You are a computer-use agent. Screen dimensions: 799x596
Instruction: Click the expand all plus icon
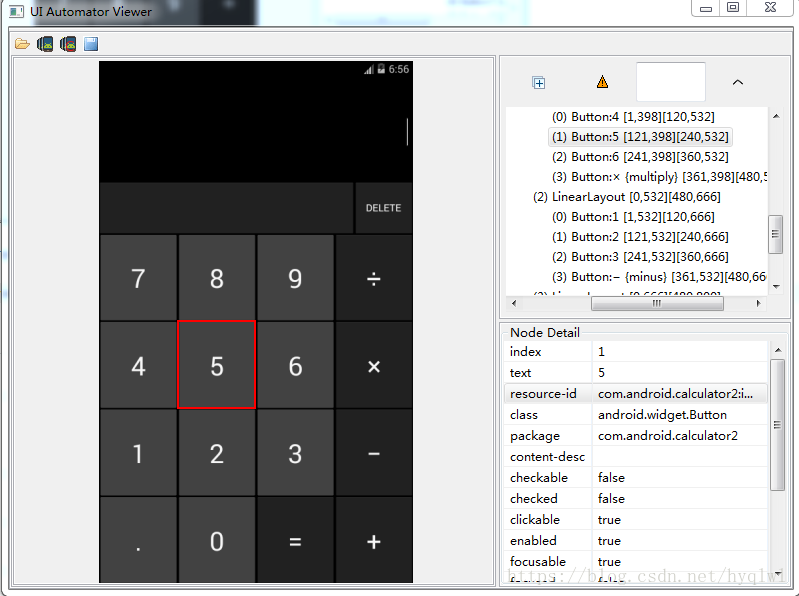539,83
